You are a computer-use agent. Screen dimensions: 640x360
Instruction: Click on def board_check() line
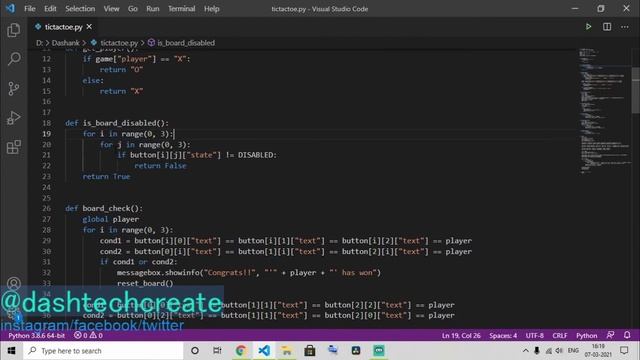coord(104,209)
